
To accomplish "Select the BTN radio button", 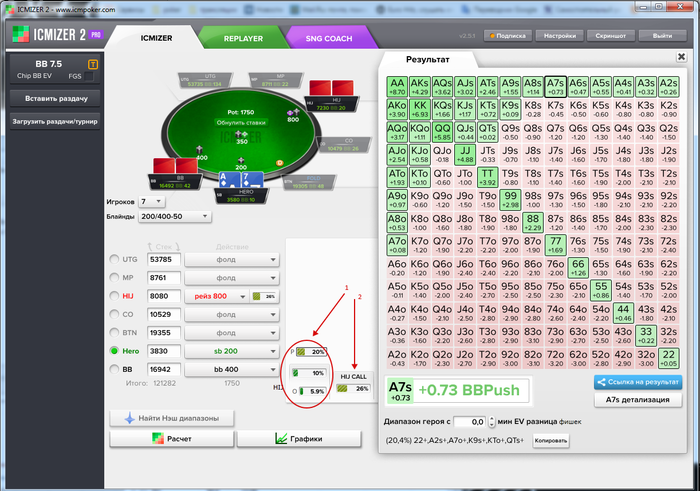I will click(114, 333).
